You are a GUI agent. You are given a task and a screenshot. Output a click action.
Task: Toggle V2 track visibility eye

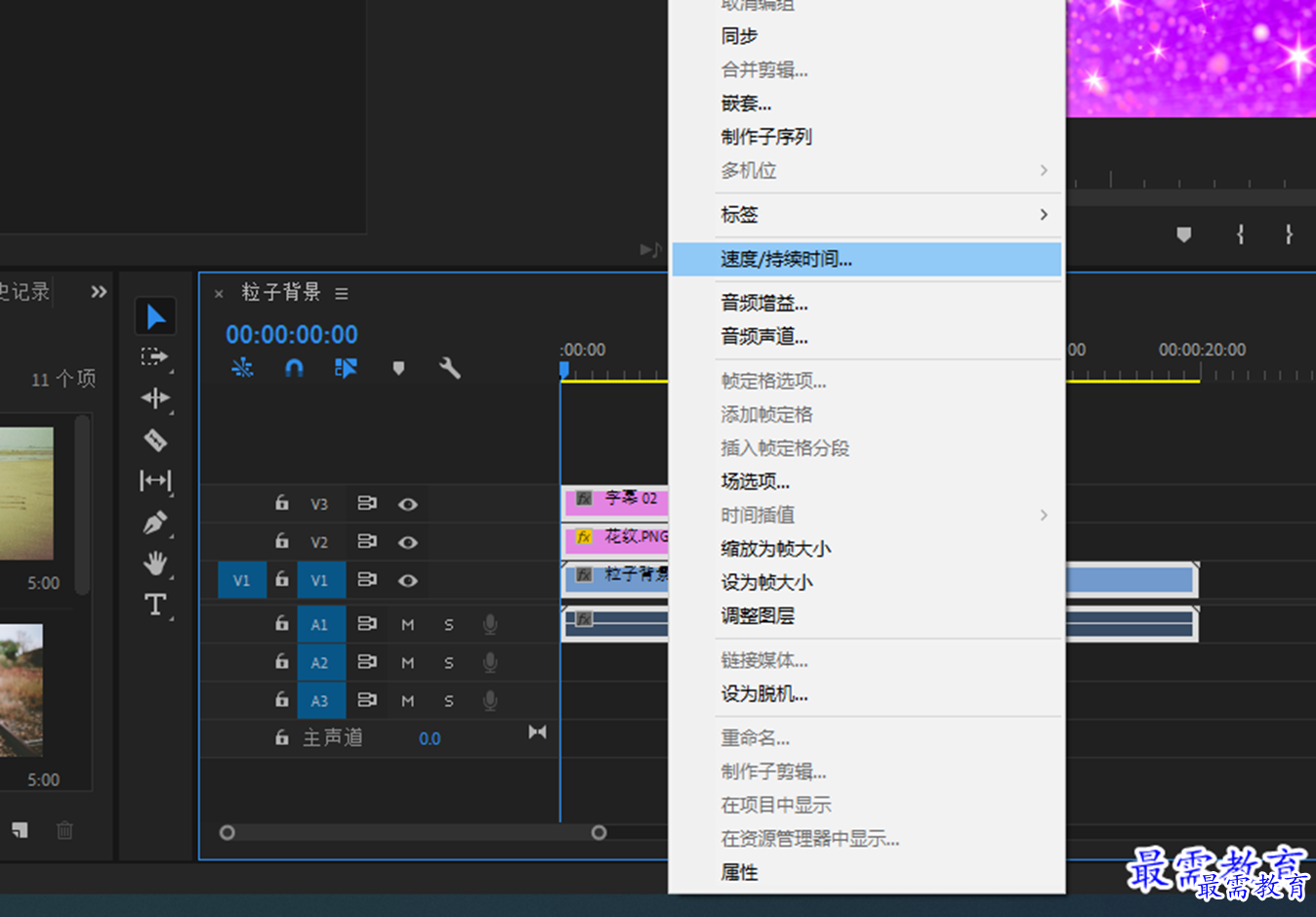408,542
